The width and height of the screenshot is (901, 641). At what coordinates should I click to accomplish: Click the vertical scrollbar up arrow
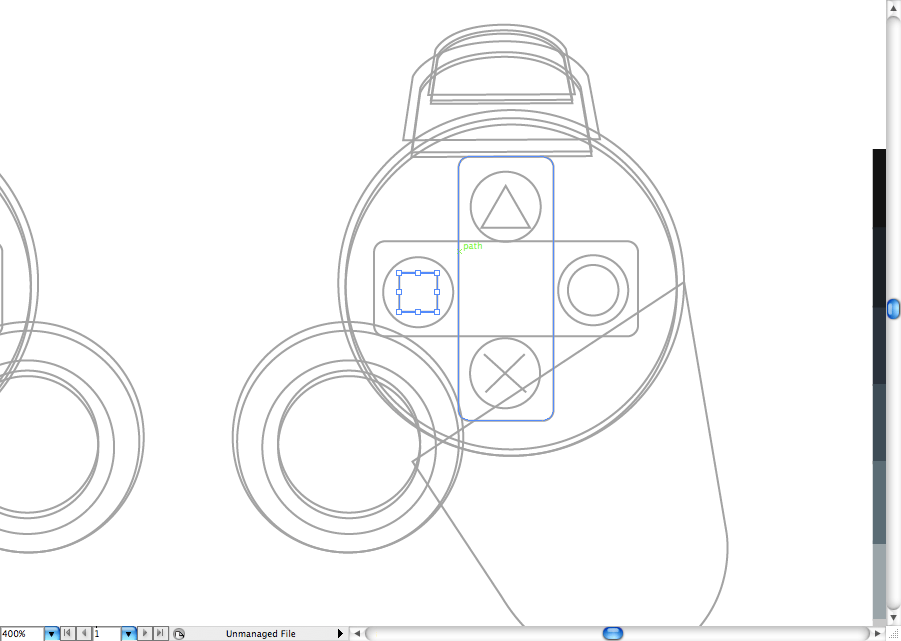pyautogui.click(x=894, y=7)
